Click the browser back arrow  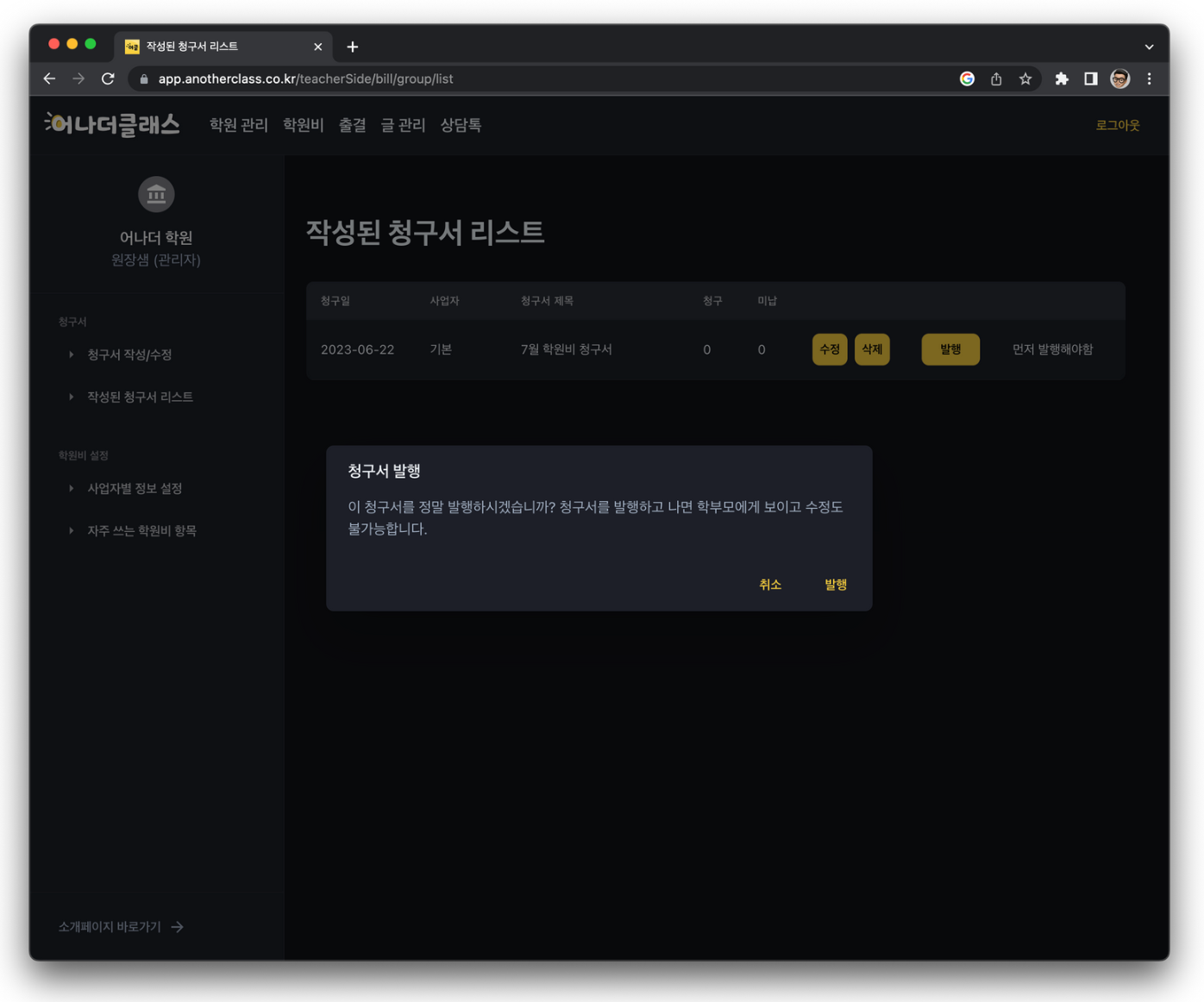coord(49,78)
